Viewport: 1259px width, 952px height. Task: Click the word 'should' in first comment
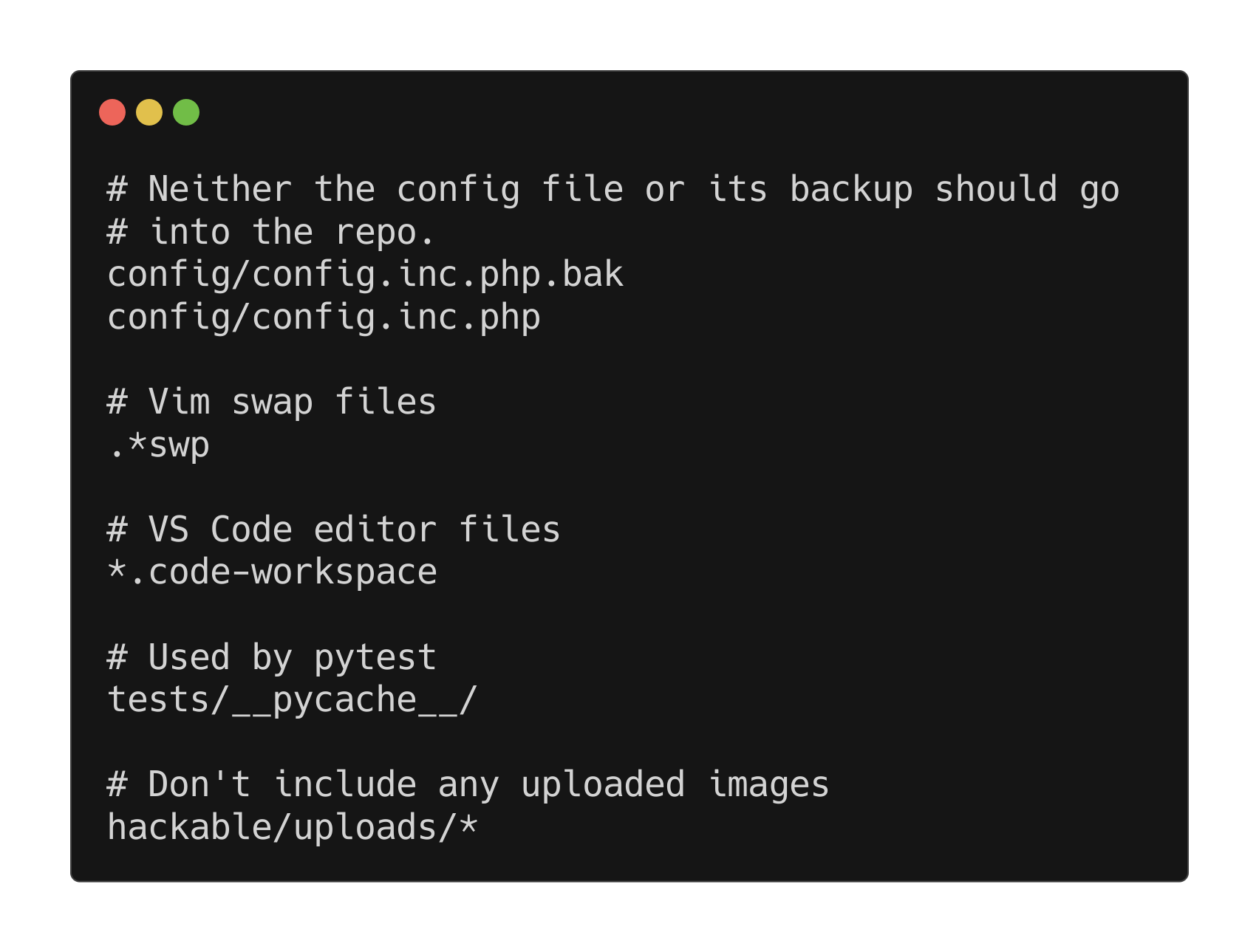pos(996,190)
